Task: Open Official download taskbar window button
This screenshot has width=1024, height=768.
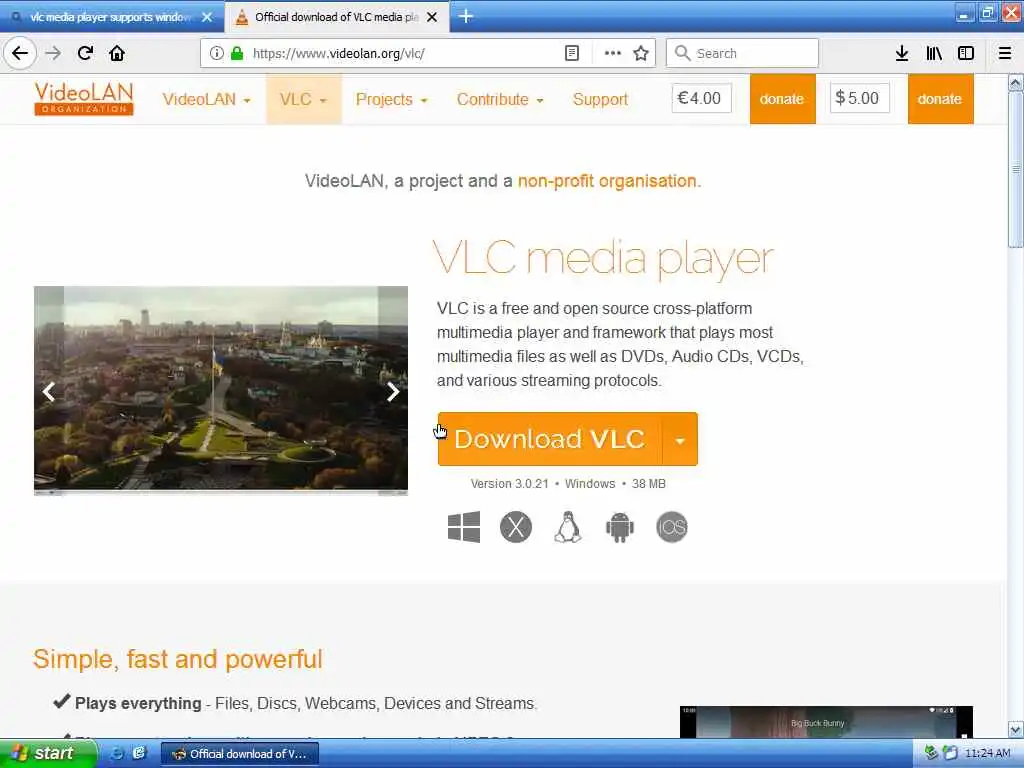Action: pyautogui.click(x=240, y=754)
